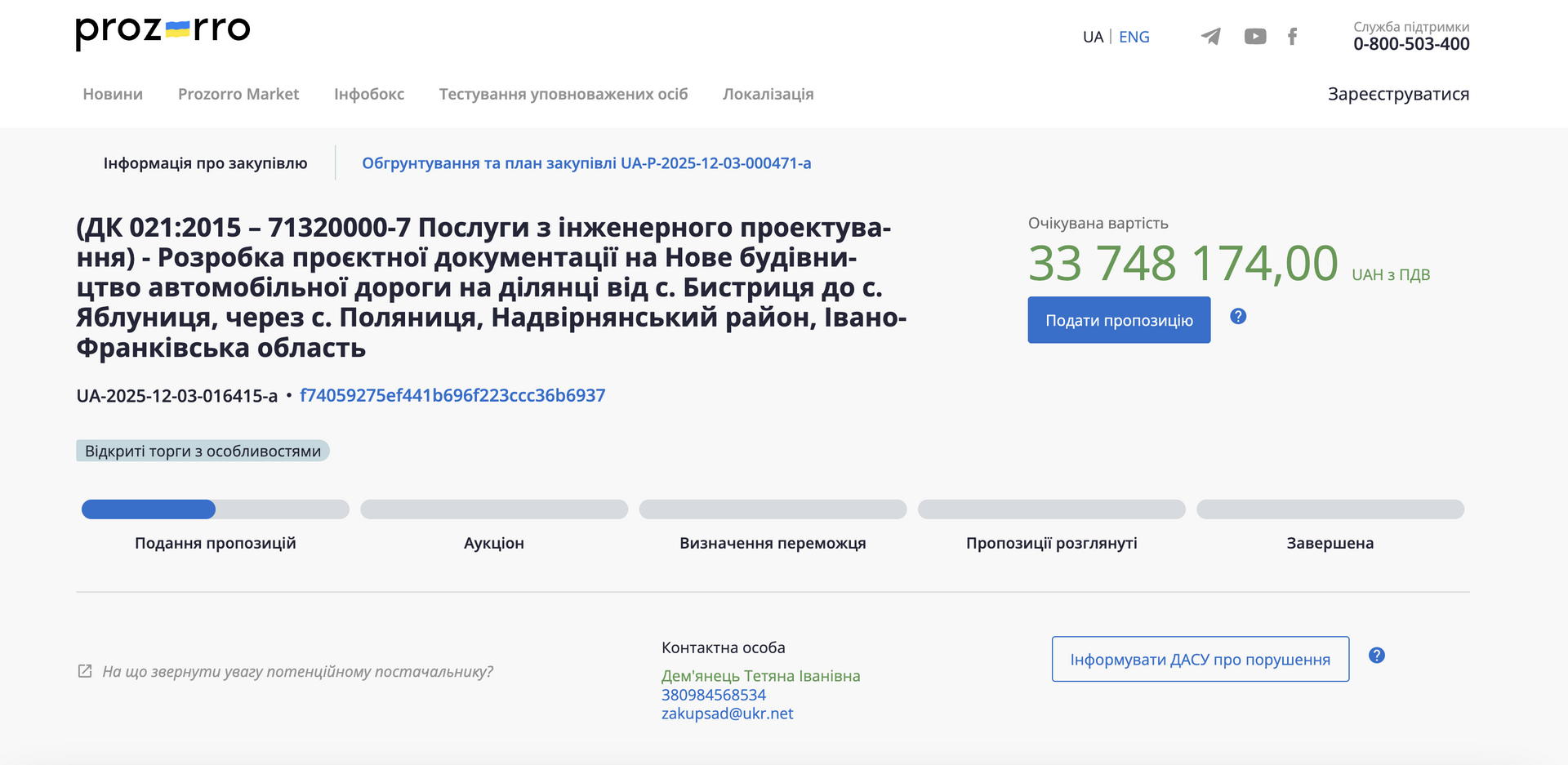The height and width of the screenshot is (765, 1568).
Task: Switch to the Інформація про закупівлю tab
Action: [205, 162]
